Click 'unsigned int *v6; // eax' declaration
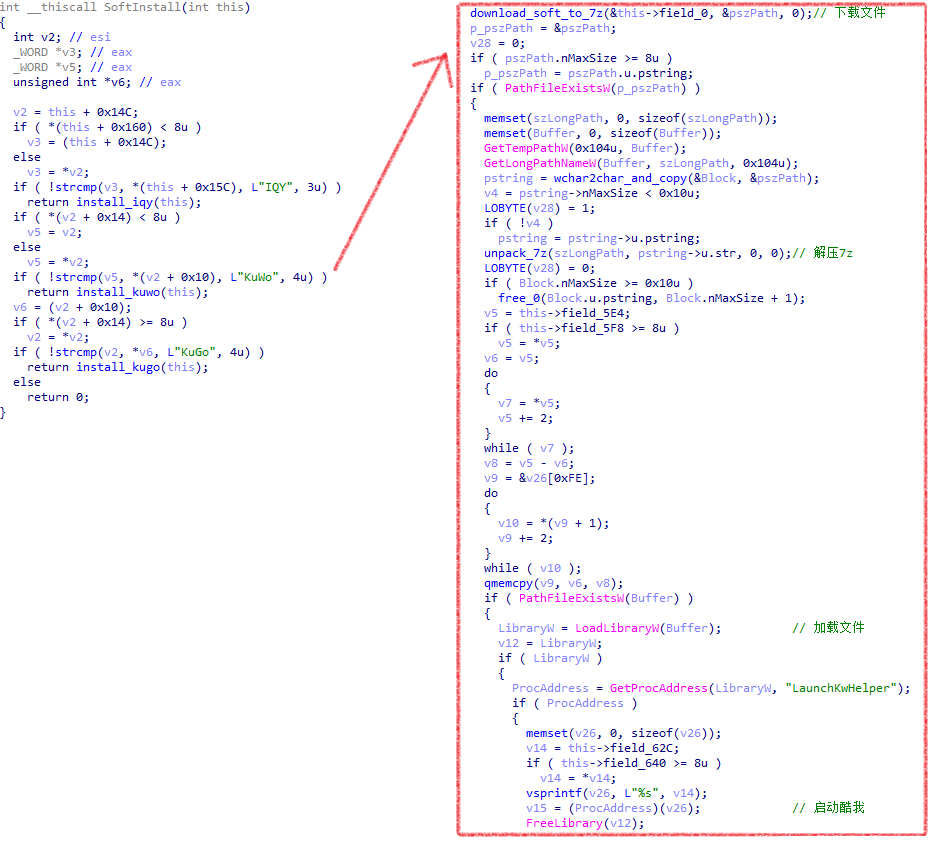Image resolution: width=934 pixels, height=842 pixels. (x=96, y=82)
